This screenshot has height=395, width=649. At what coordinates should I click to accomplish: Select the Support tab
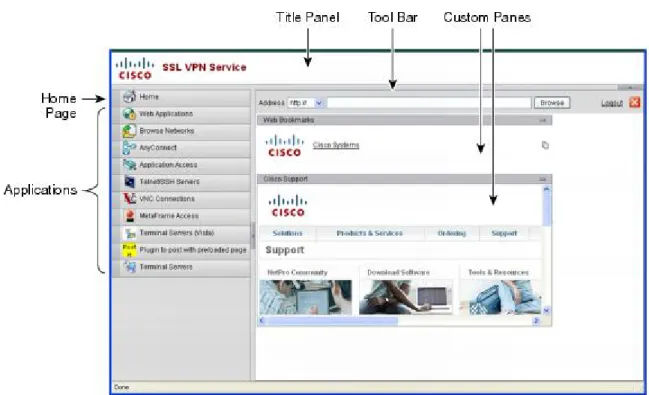(x=504, y=234)
